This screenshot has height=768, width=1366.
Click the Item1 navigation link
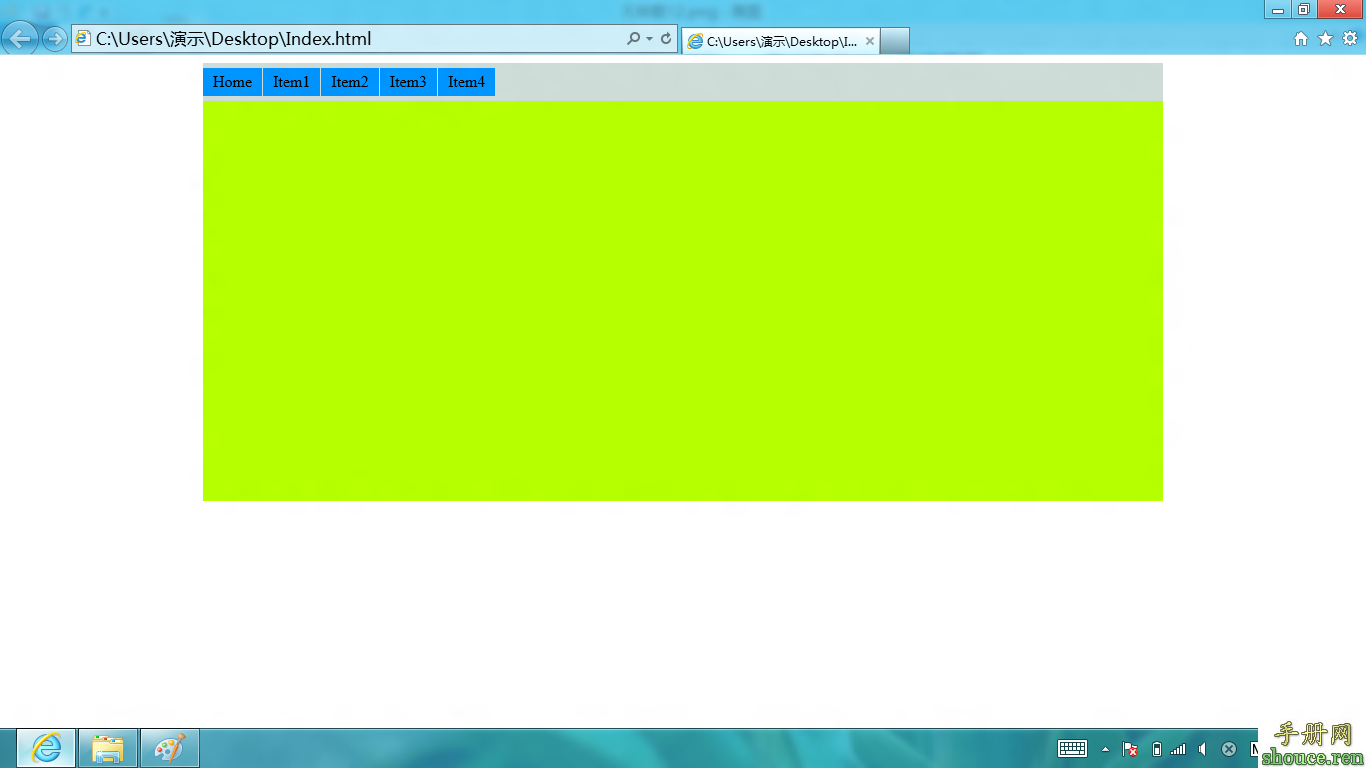[291, 82]
